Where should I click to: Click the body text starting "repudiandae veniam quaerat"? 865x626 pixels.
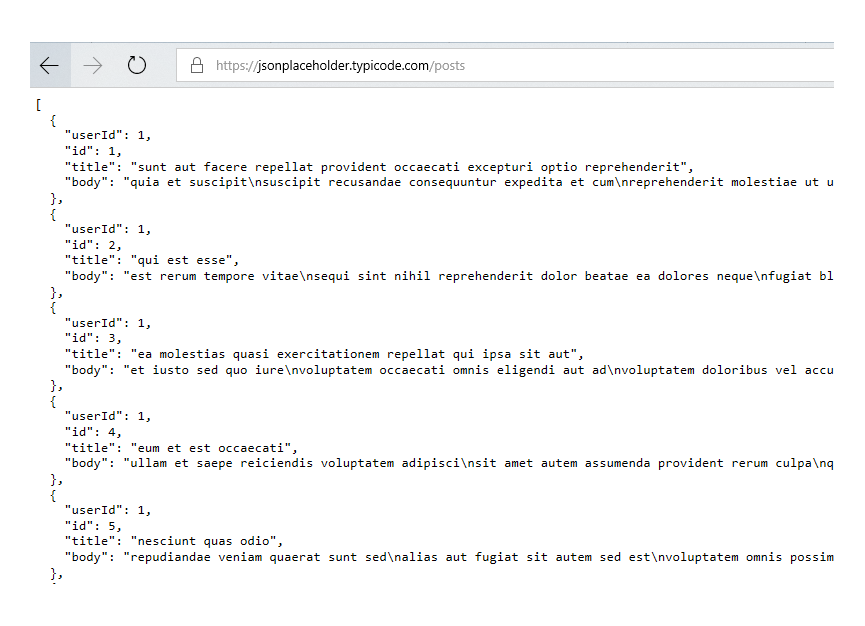click(x=470, y=557)
